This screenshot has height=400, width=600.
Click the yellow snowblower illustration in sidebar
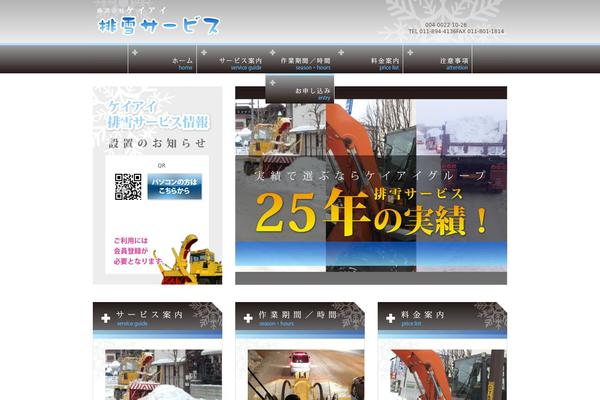188,260
